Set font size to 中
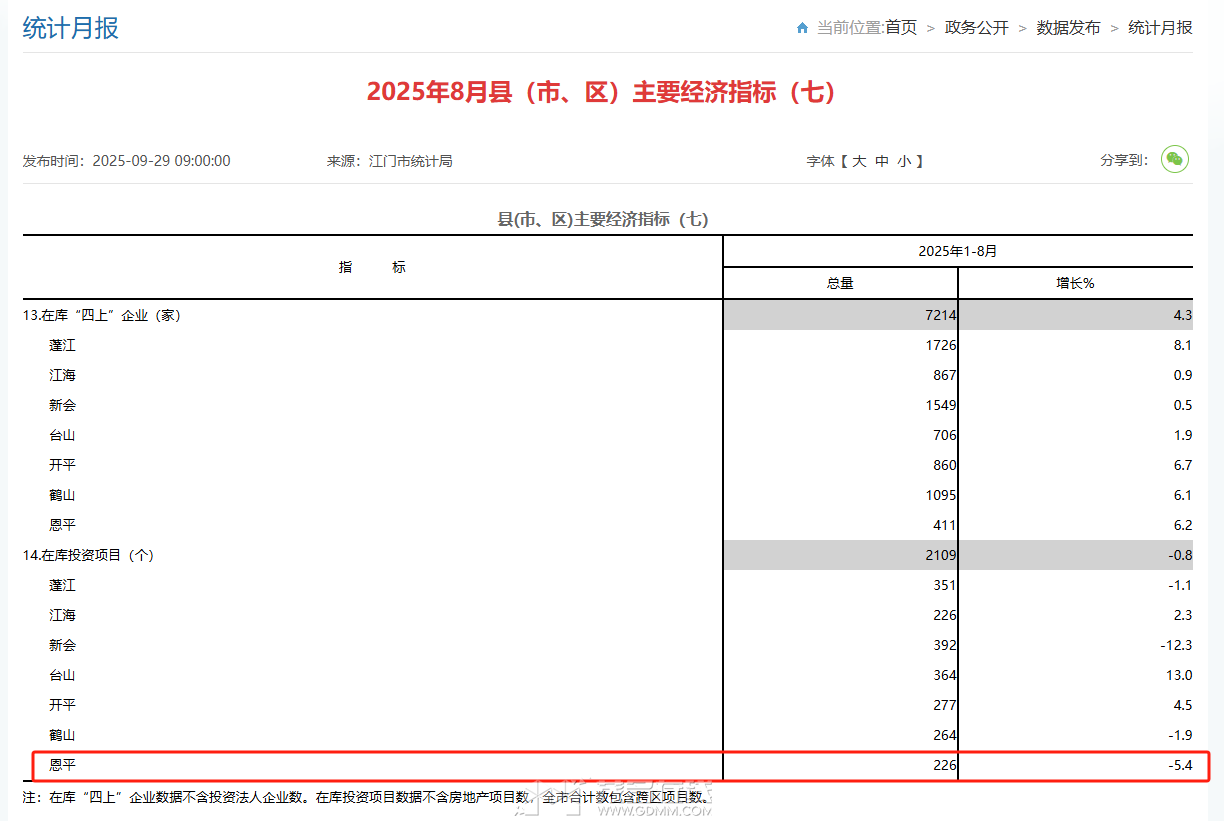This screenshot has height=821, width=1224. pos(882,161)
